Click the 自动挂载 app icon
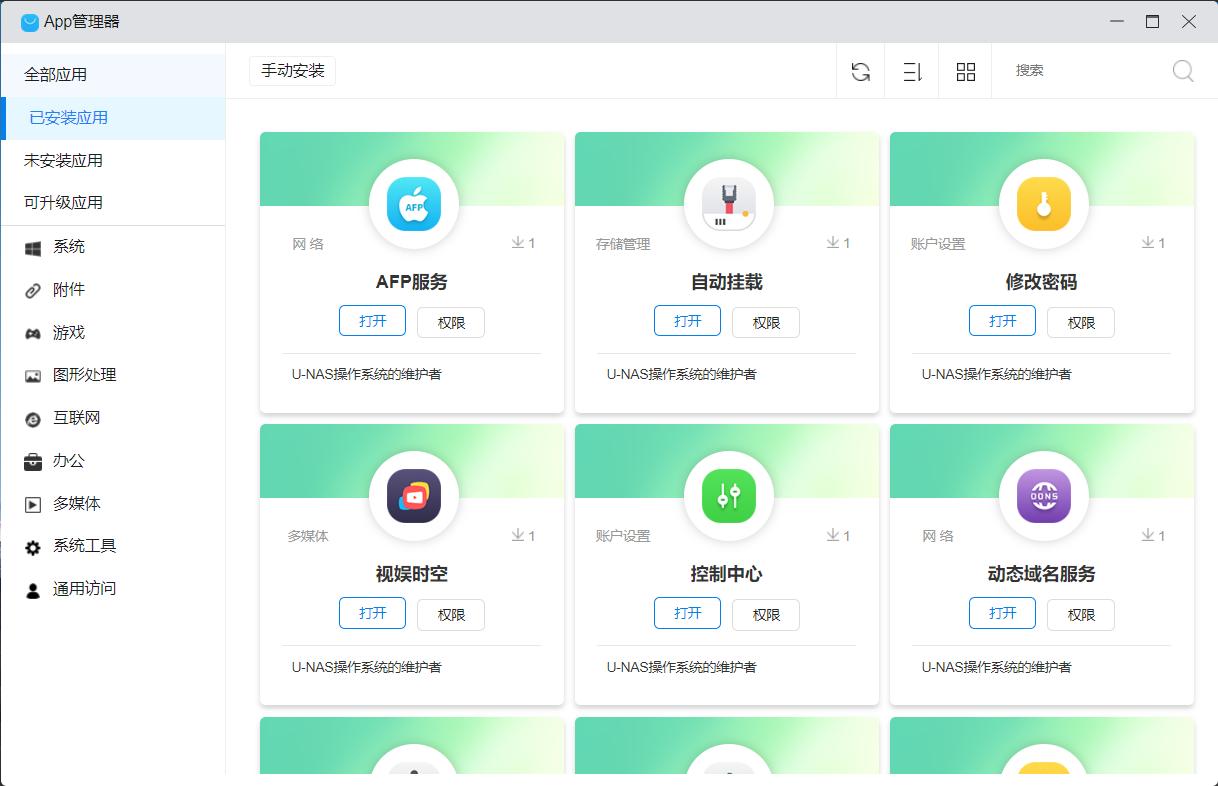This screenshot has width=1218, height=786. (x=728, y=204)
